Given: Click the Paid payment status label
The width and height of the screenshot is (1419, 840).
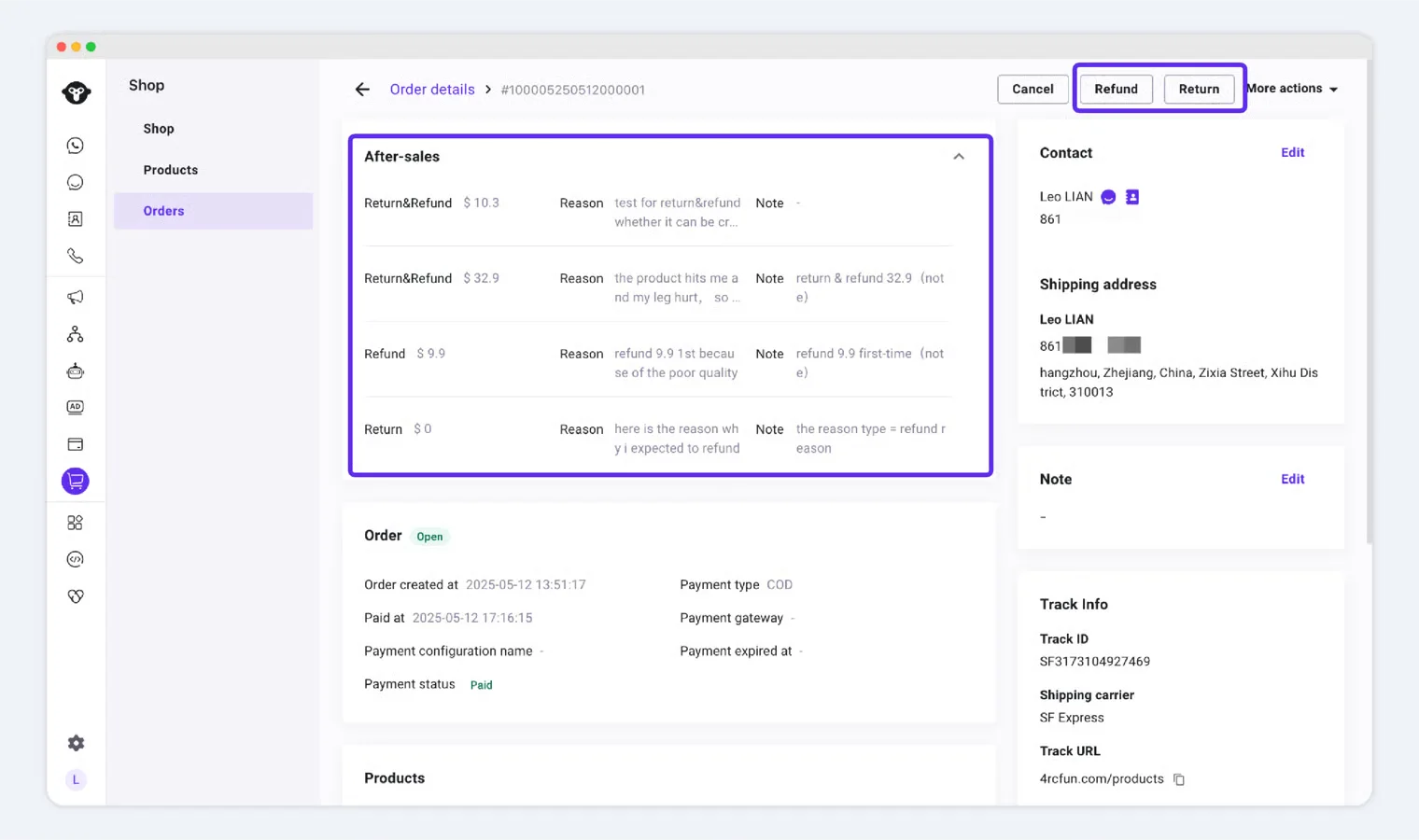Looking at the screenshot, I should (x=481, y=685).
